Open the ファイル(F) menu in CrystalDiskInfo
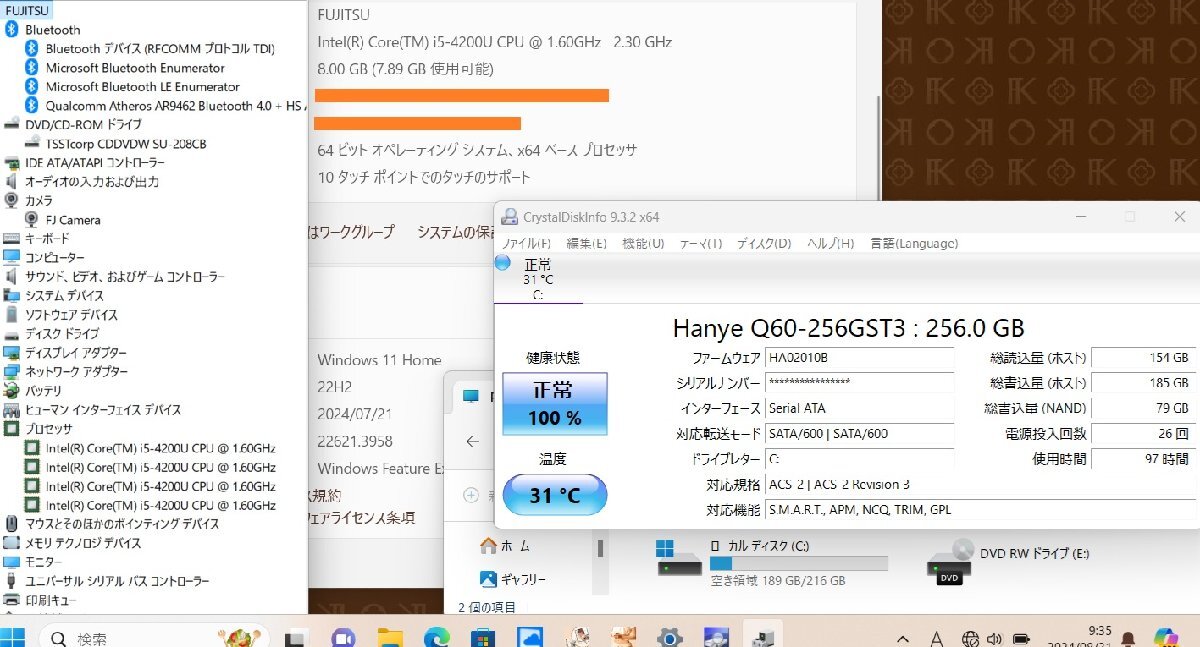The height and width of the screenshot is (647, 1200). point(526,243)
